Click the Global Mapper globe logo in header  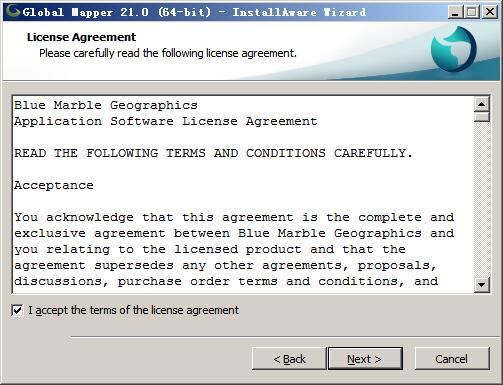coord(453,49)
